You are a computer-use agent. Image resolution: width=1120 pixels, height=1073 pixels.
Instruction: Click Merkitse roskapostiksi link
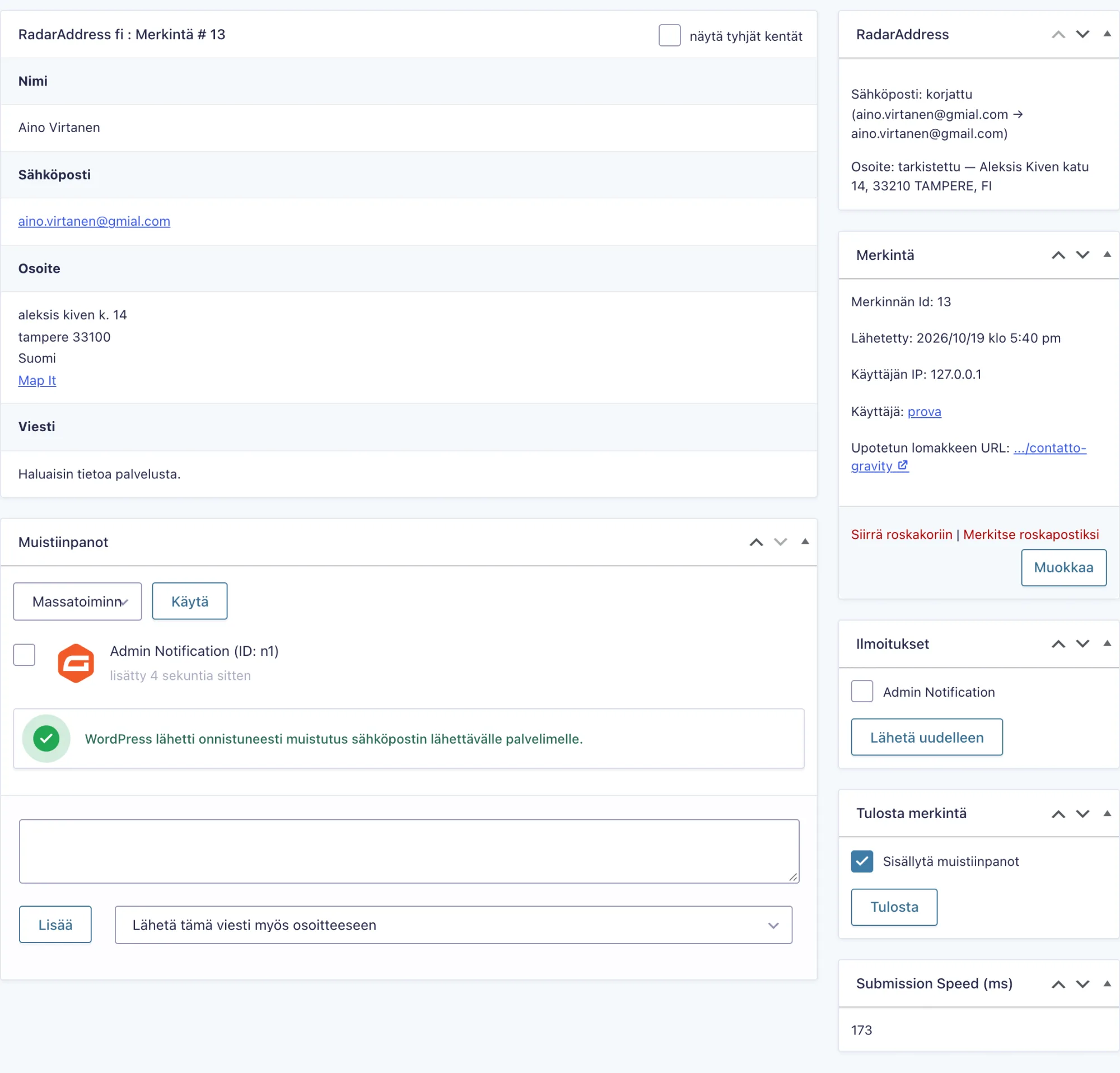pyautogui.click(x=1031, y=534)
